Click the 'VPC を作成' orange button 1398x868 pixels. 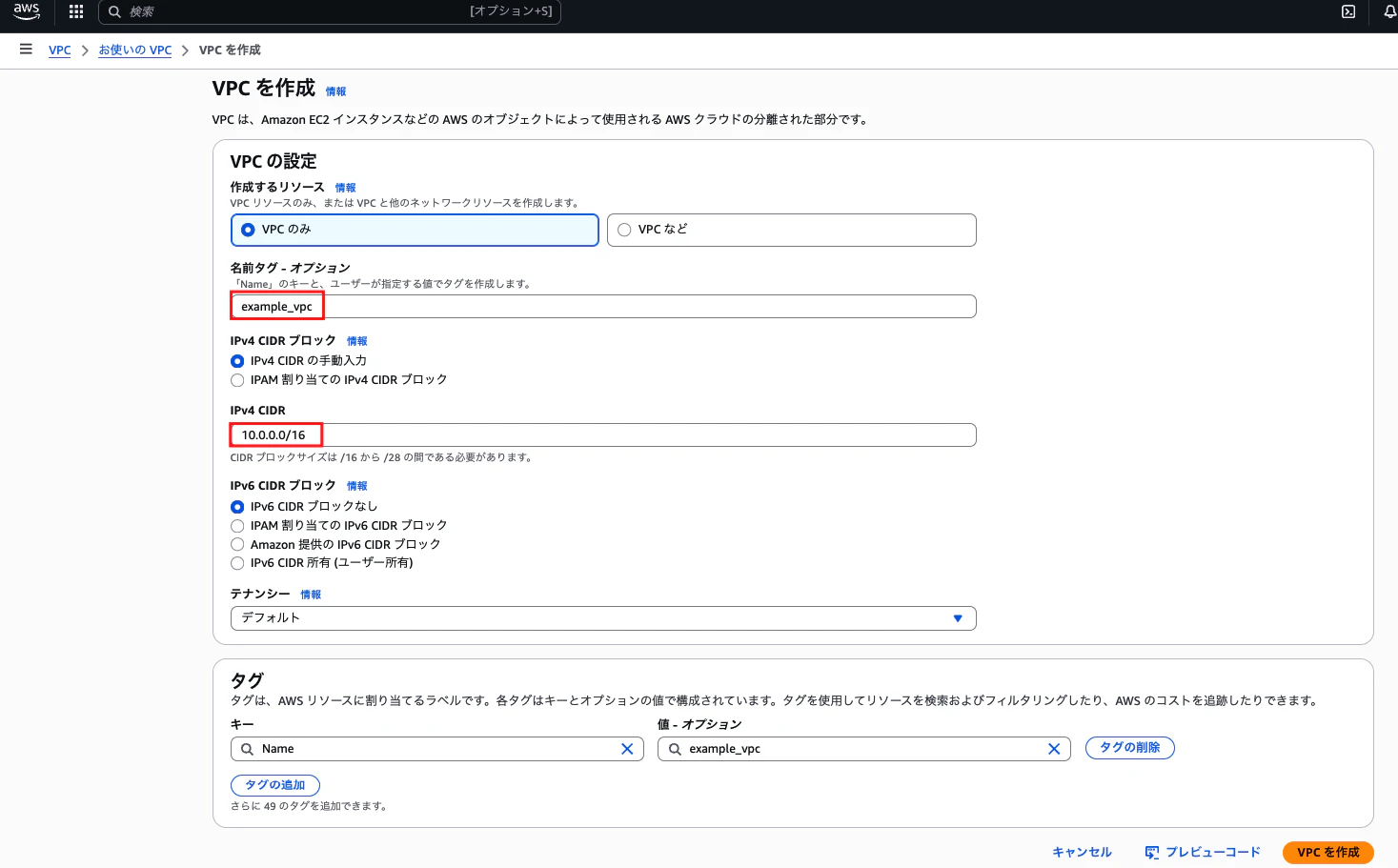pyautogui.click(x=1328, y=853)
